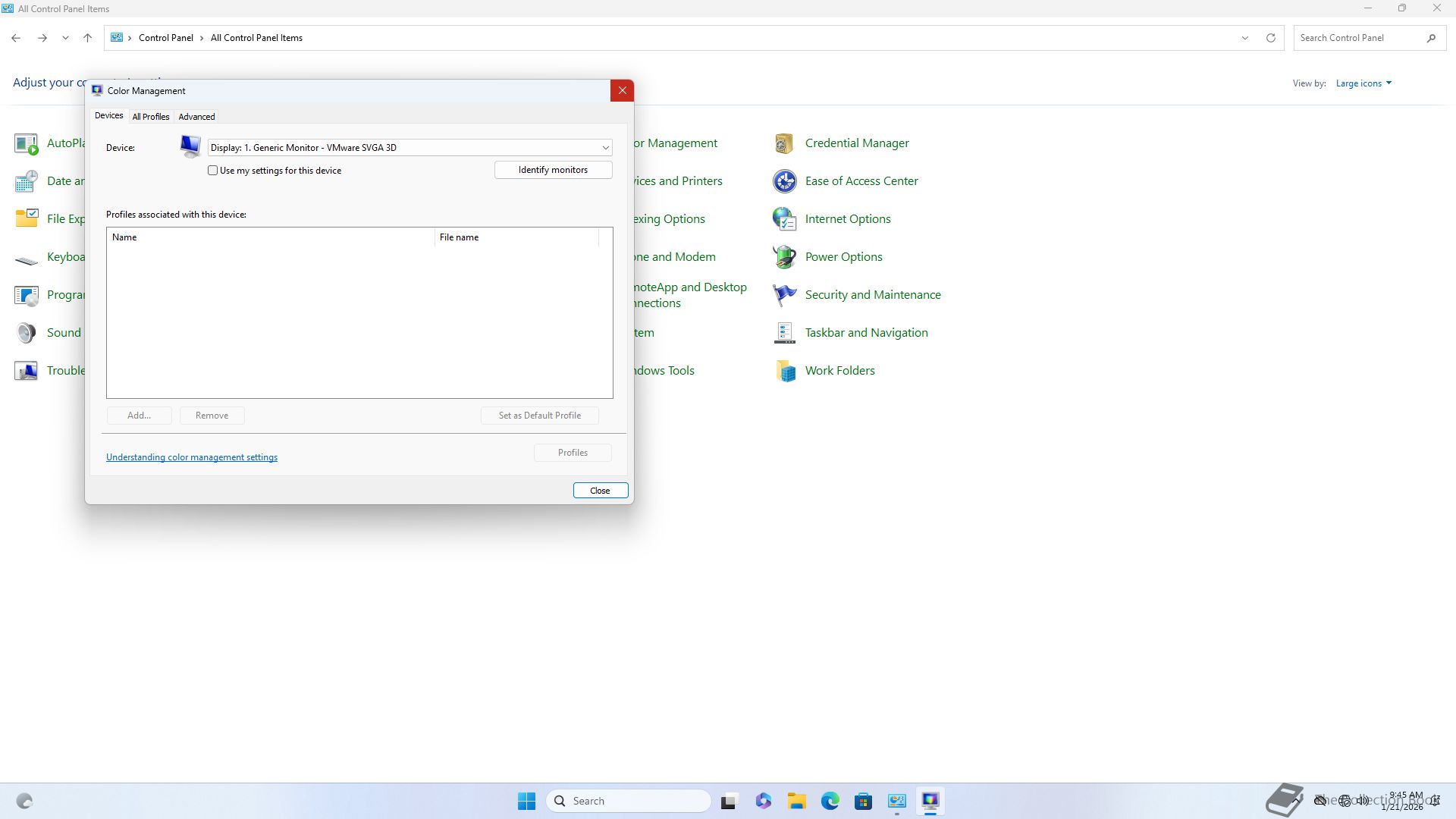The image size is (1456, 819).
Task: Open Power Options icon
Action: [x=784, y=257]
